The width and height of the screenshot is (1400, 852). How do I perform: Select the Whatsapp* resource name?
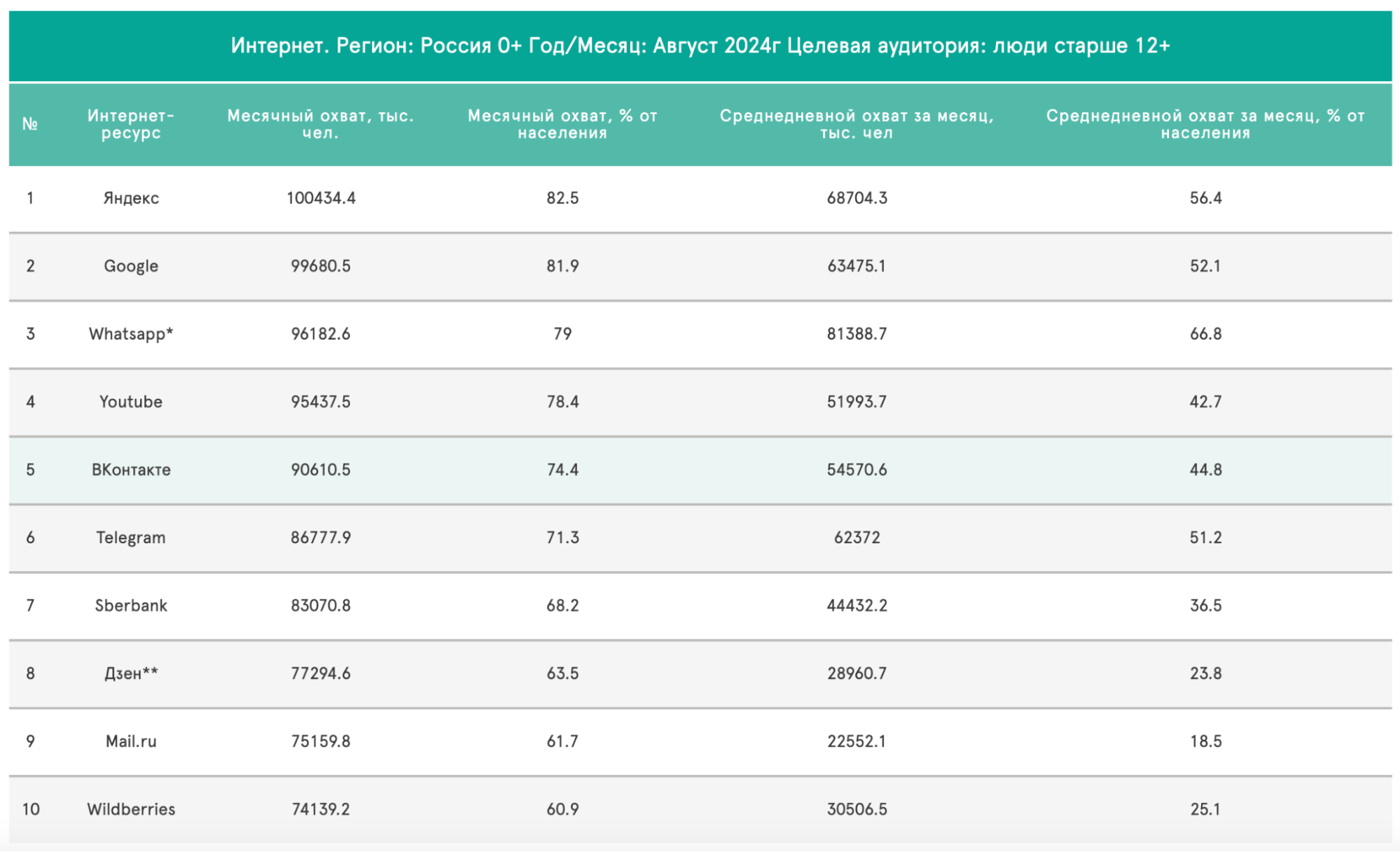pyautogui.click(x=131, y=334)
